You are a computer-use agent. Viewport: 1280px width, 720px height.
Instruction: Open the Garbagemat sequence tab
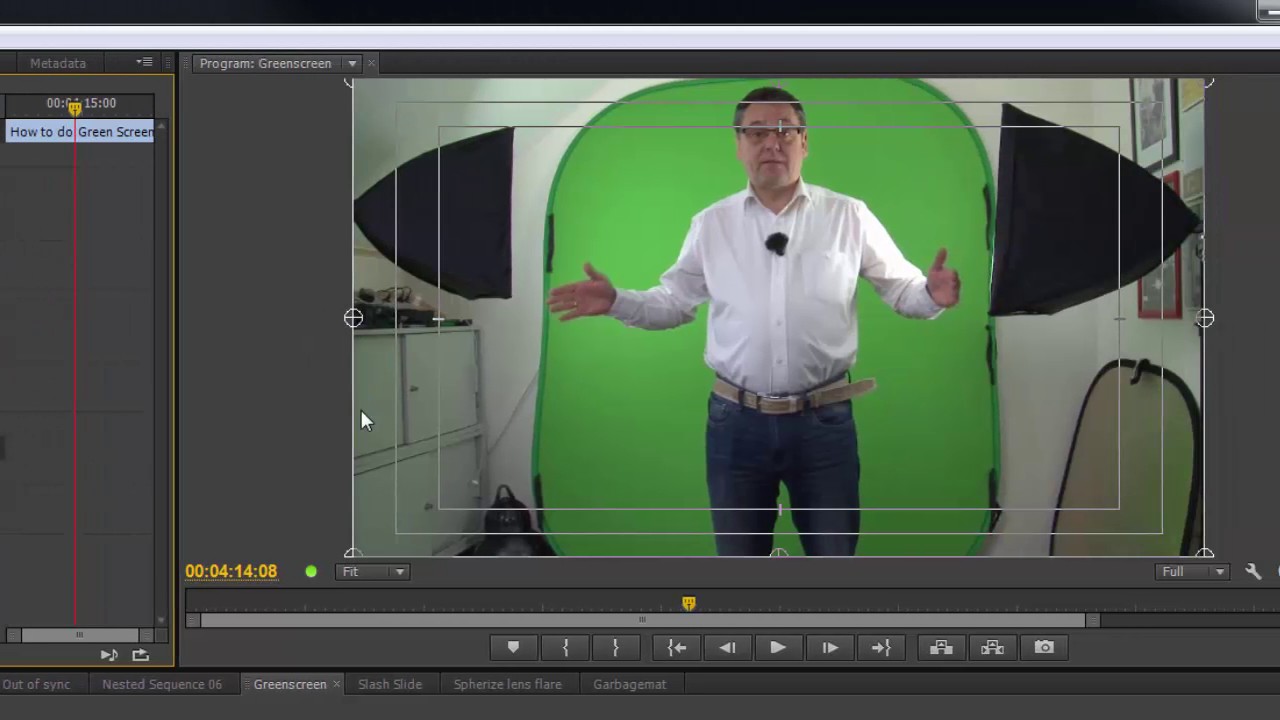click(630, 684)
